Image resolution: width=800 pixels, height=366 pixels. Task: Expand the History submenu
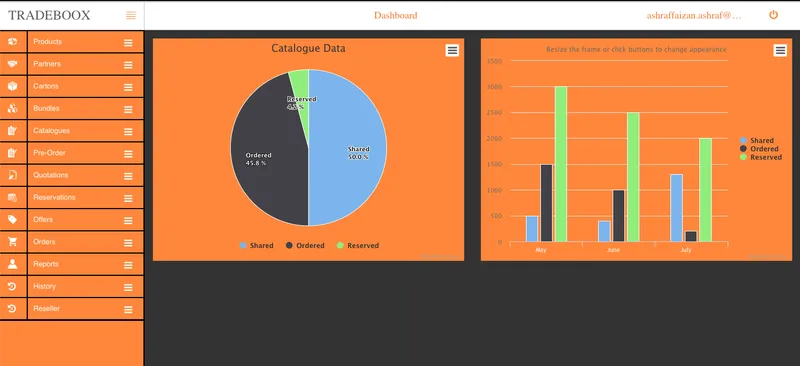pyautogui.click(x=128, y=287)
